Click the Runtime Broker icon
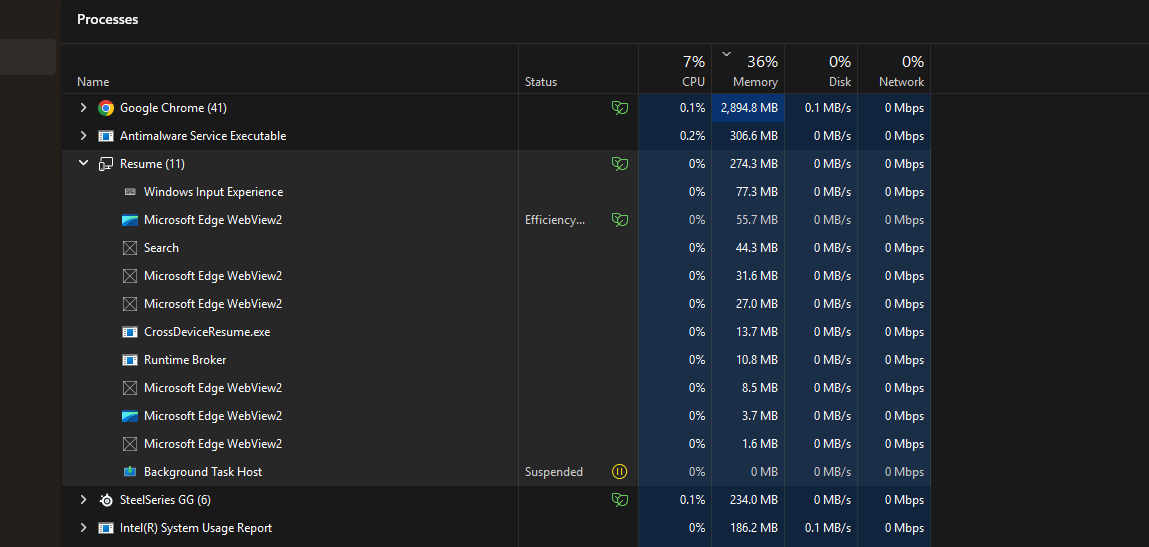This screenshot has height=547, width=1149. click(x=130, y=360)
